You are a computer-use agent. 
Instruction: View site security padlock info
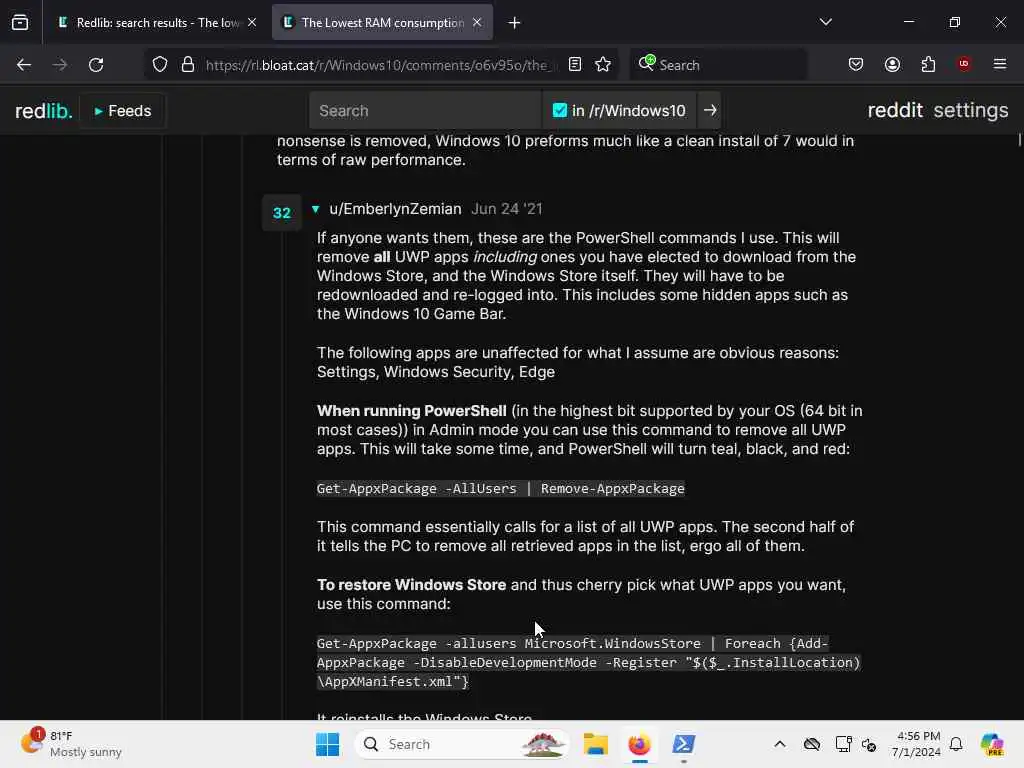pos(188,65)
